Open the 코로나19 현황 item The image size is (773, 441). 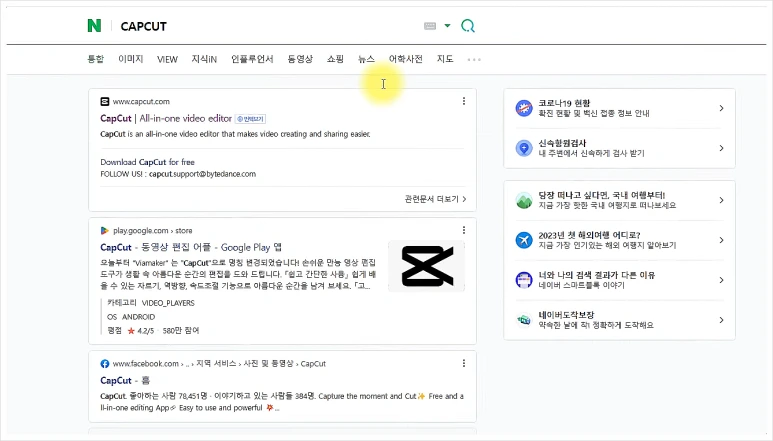pyautogui.click(x=619, y=108)
